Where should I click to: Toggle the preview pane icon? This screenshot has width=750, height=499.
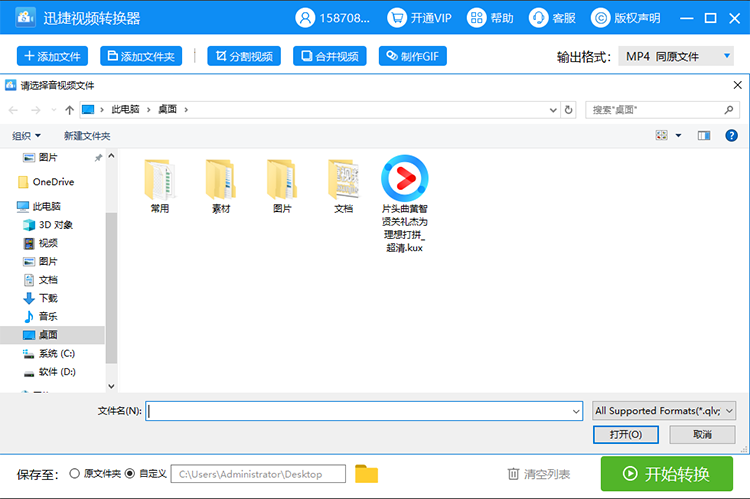(704, 136)
